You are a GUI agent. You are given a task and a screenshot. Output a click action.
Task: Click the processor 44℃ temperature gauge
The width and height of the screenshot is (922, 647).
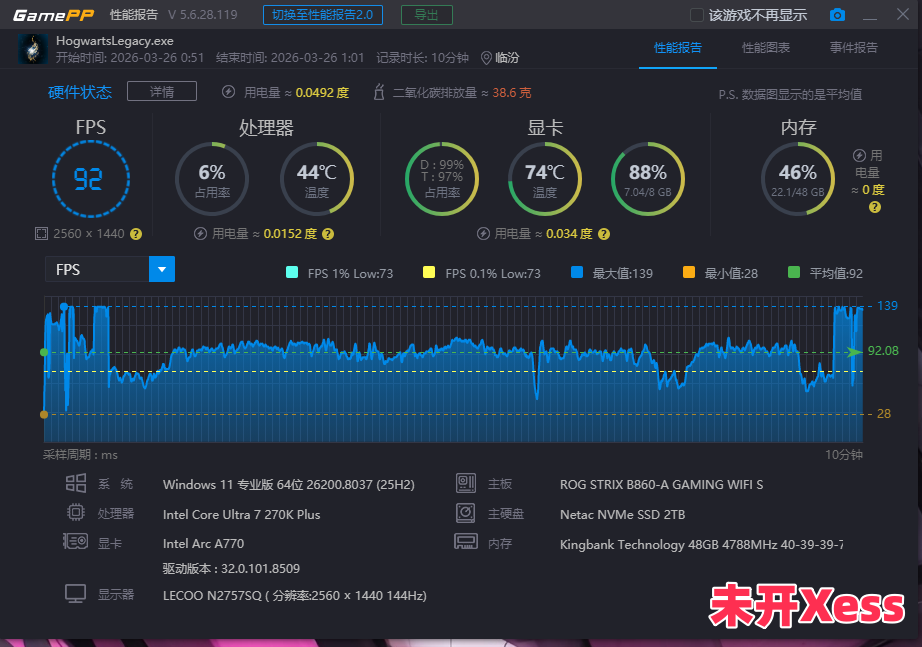pos(317,179)
